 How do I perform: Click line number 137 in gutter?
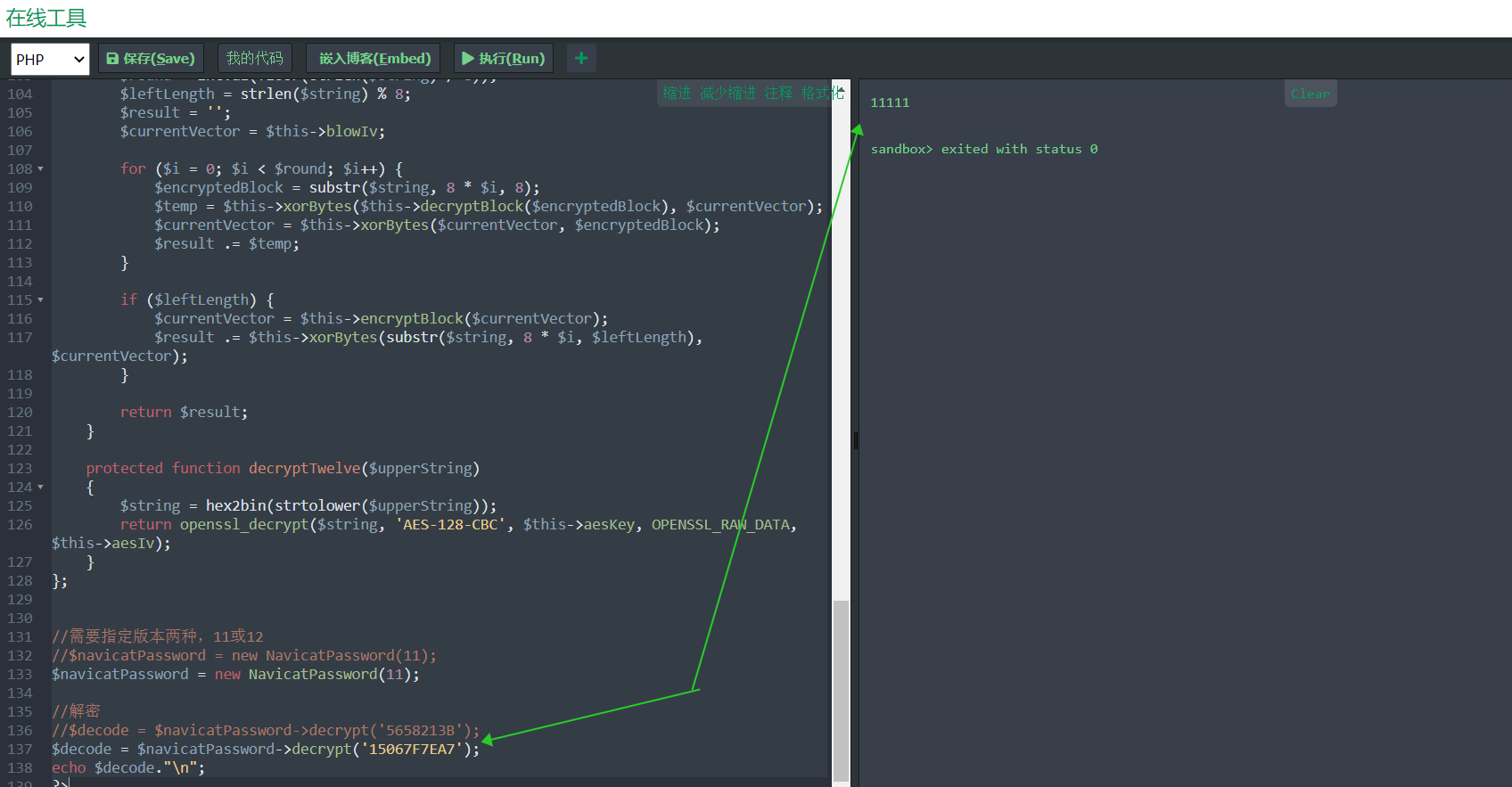(x=20, y=750)
